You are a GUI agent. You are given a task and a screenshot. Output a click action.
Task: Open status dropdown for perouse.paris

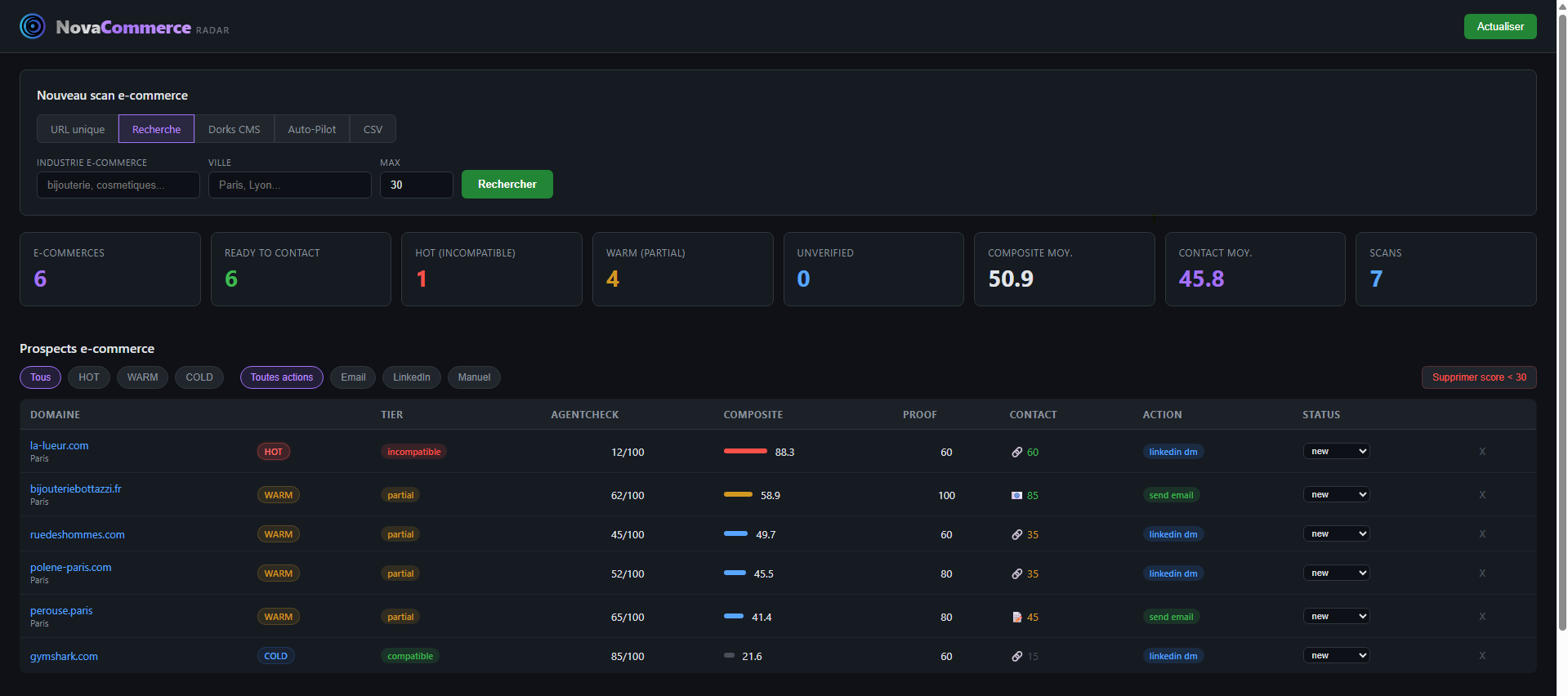(1336, 617)
